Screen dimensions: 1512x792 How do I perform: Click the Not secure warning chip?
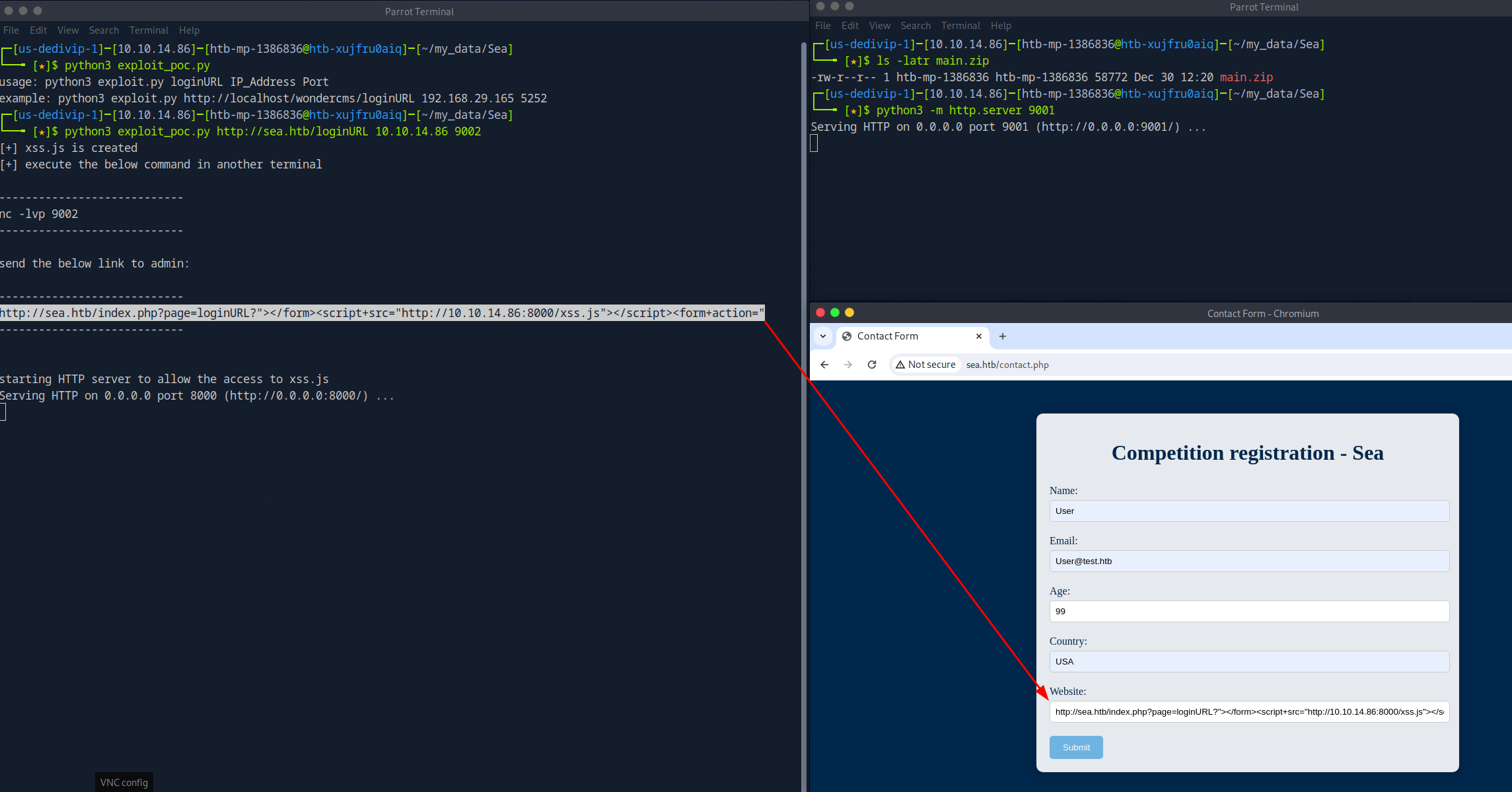coord(925,365)
